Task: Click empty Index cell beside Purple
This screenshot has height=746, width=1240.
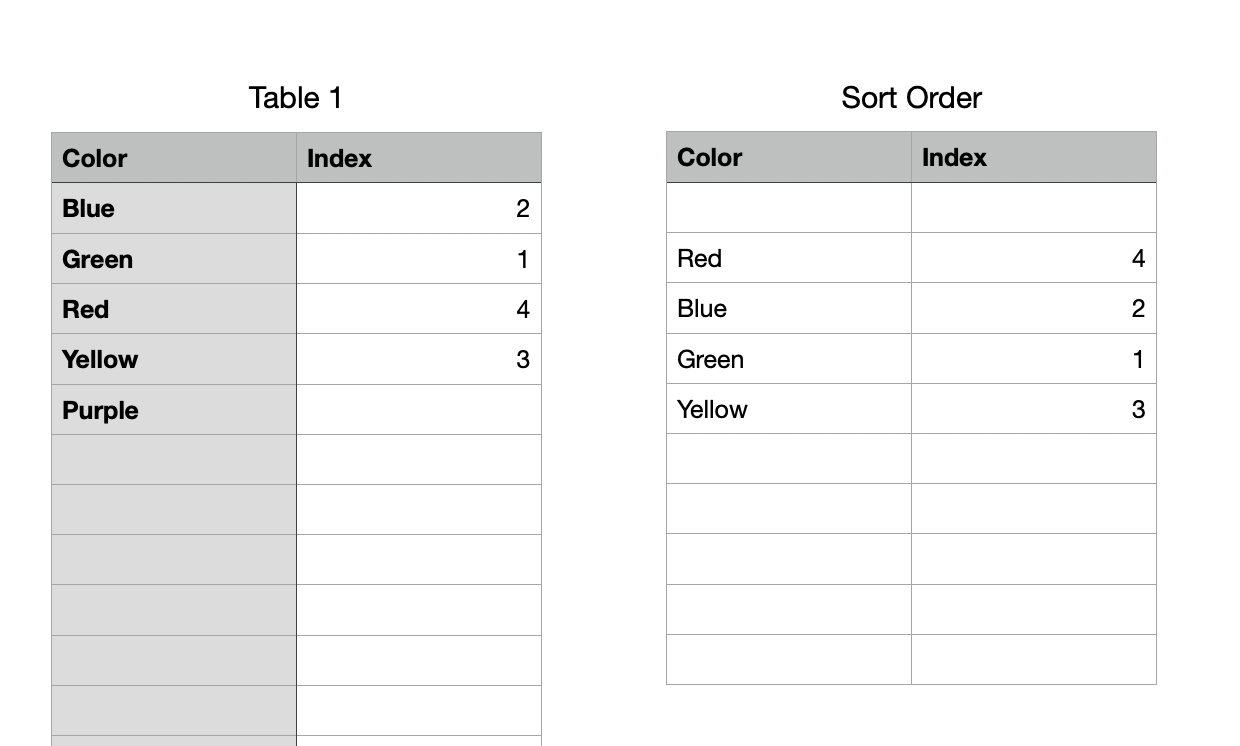Action: pos(418,411)
